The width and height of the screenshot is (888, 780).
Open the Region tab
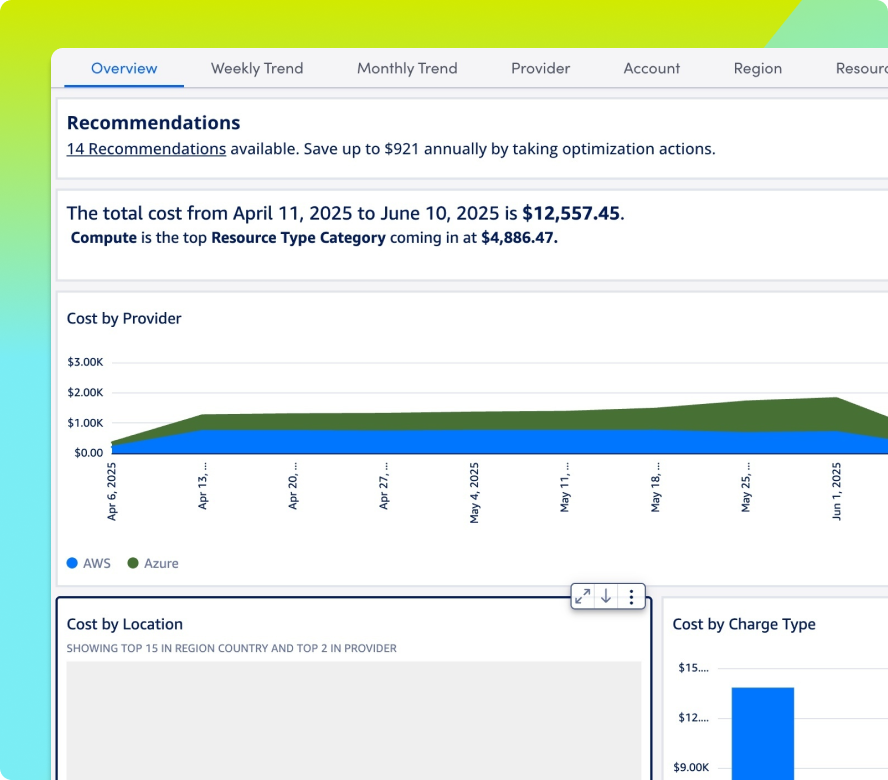pos(758,69)
